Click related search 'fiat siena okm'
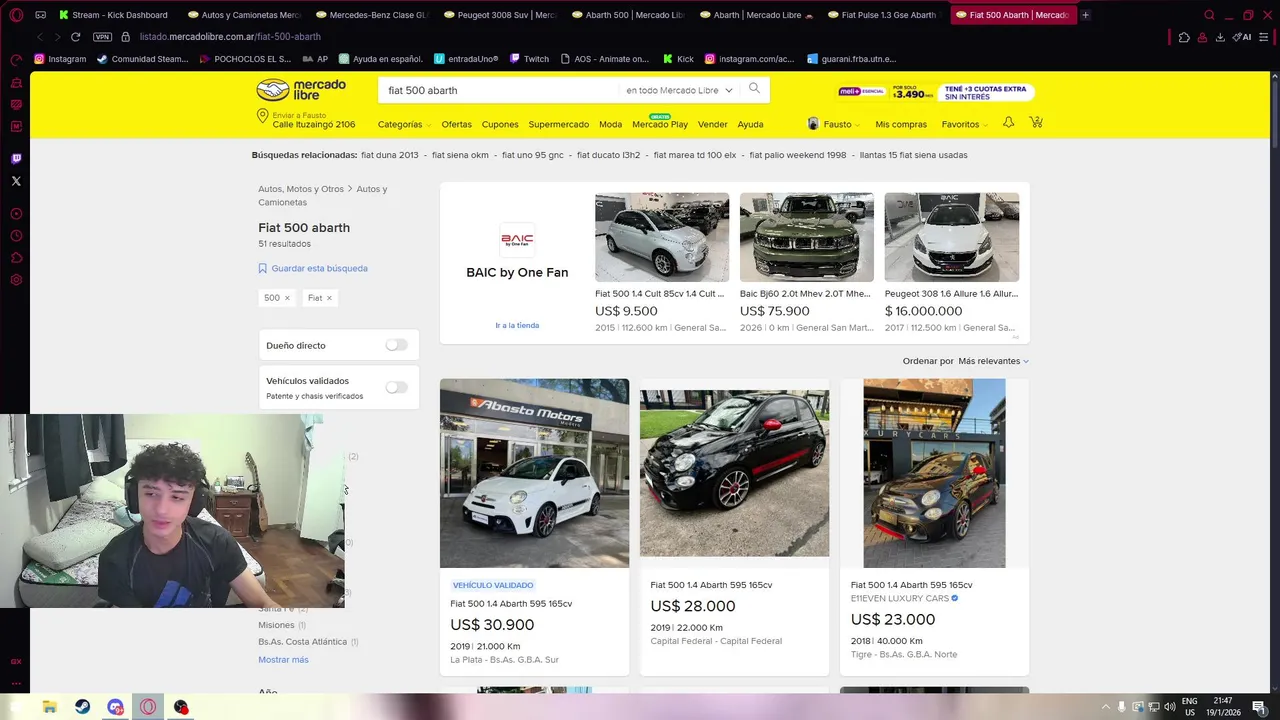This screenshot has width=1280, height=720. coord(460,155)
